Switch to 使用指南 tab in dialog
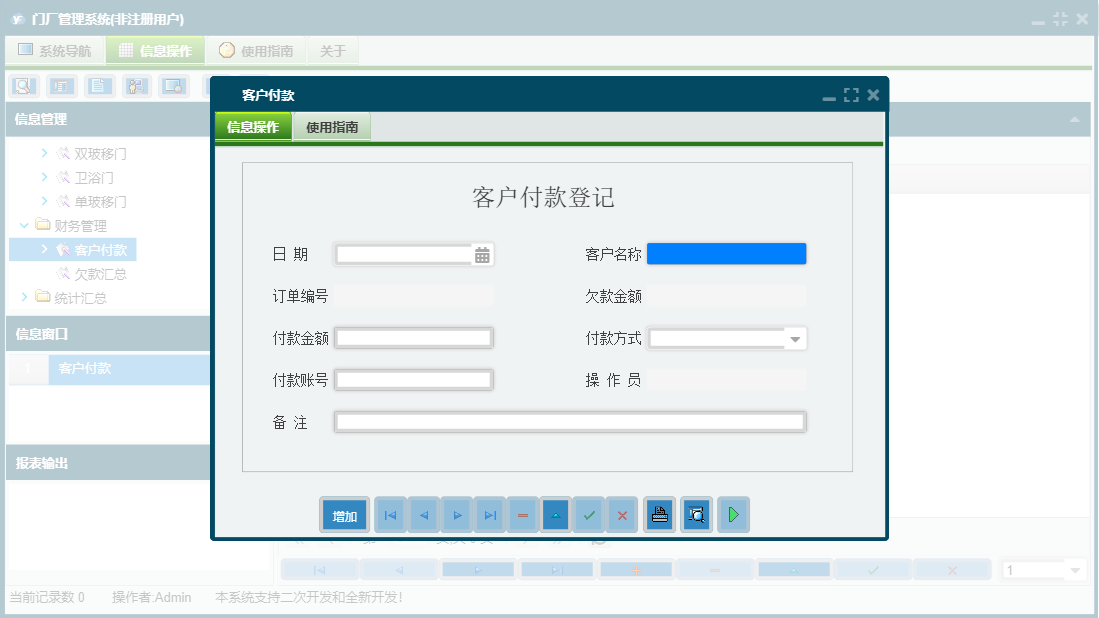 point(332,127)
